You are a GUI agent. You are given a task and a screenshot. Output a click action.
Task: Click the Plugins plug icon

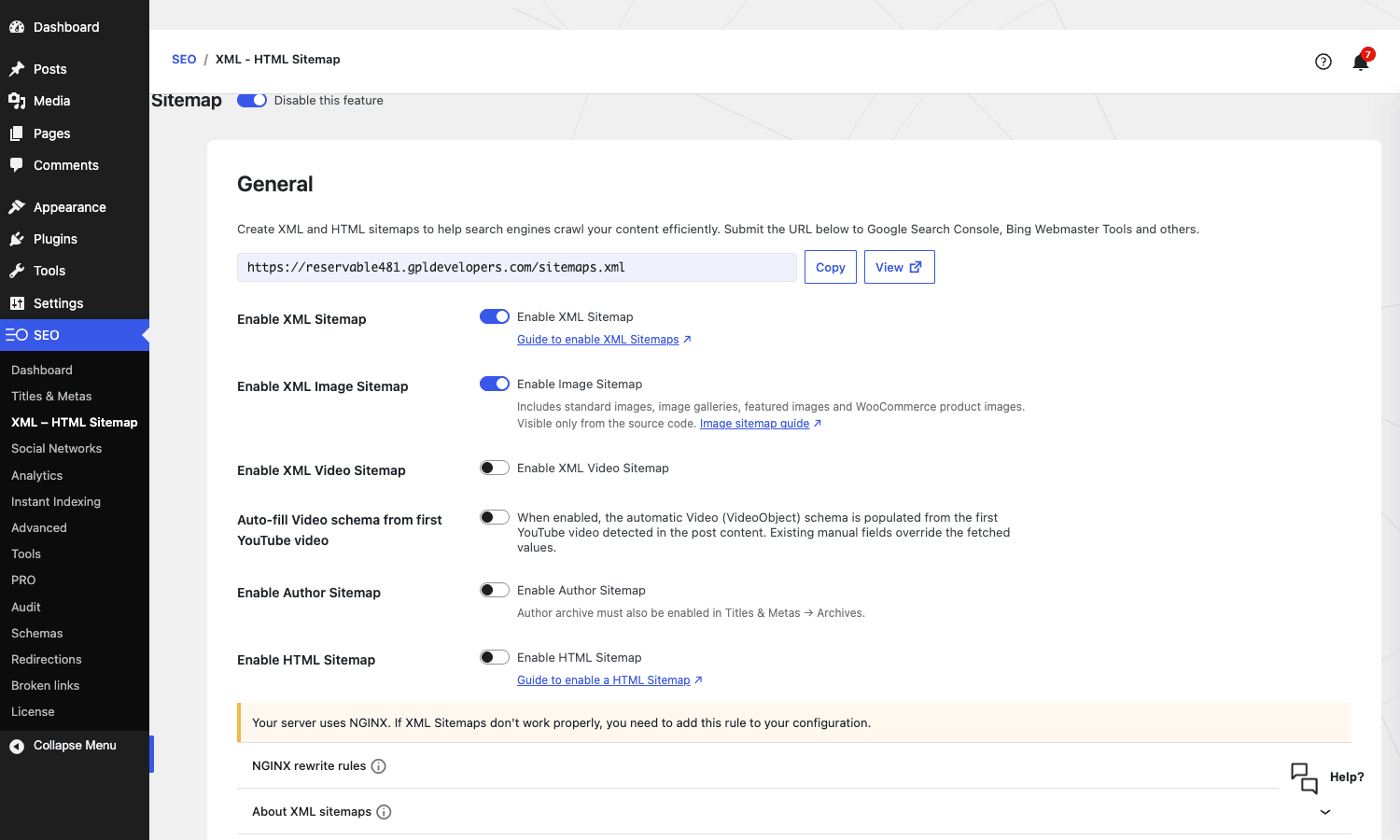[x=17, y=239]
